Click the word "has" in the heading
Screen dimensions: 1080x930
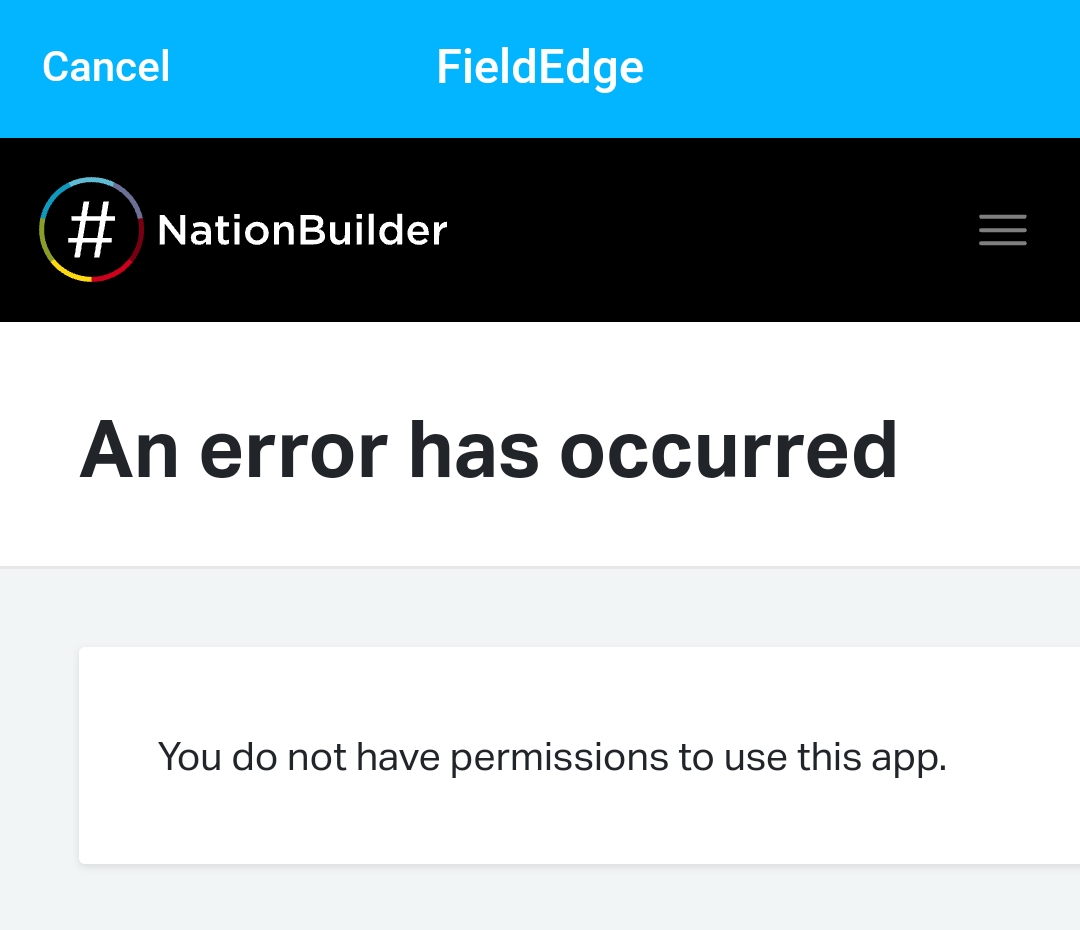click(473, 450)
